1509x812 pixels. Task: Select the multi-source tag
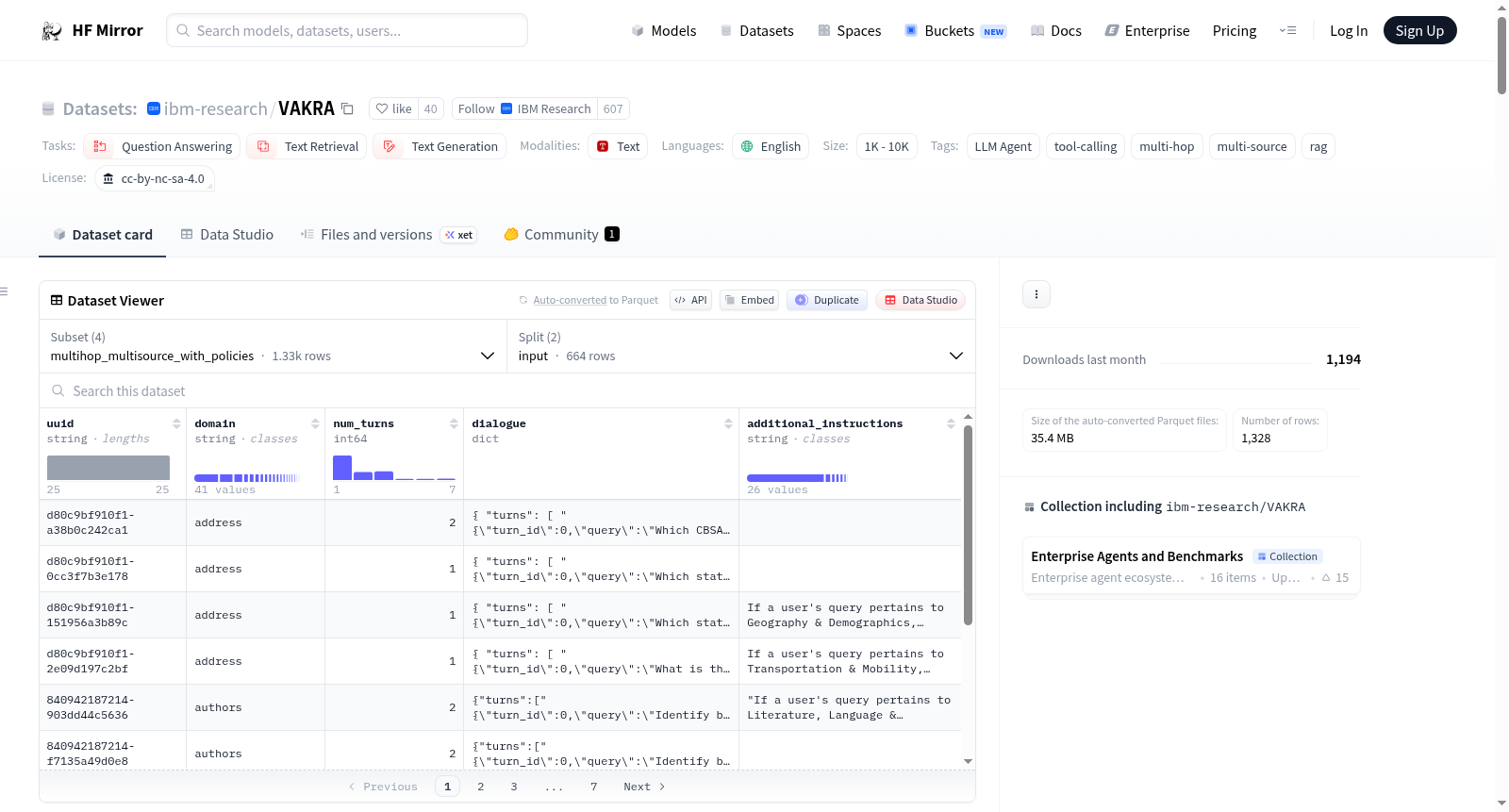tap(1252, 146)
